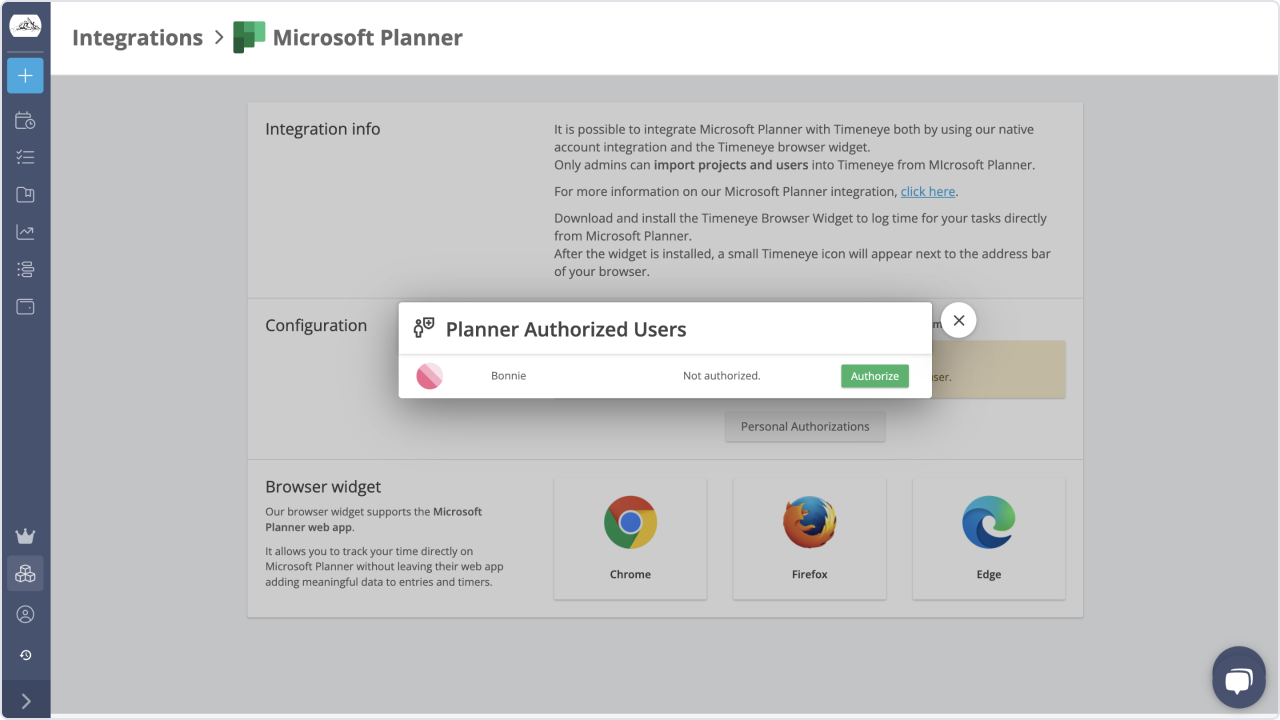This screenshot has height=720, width=1280.
Task: Dismiss the Planner Authorized Users dialog
Action: (x=958, y=320)
